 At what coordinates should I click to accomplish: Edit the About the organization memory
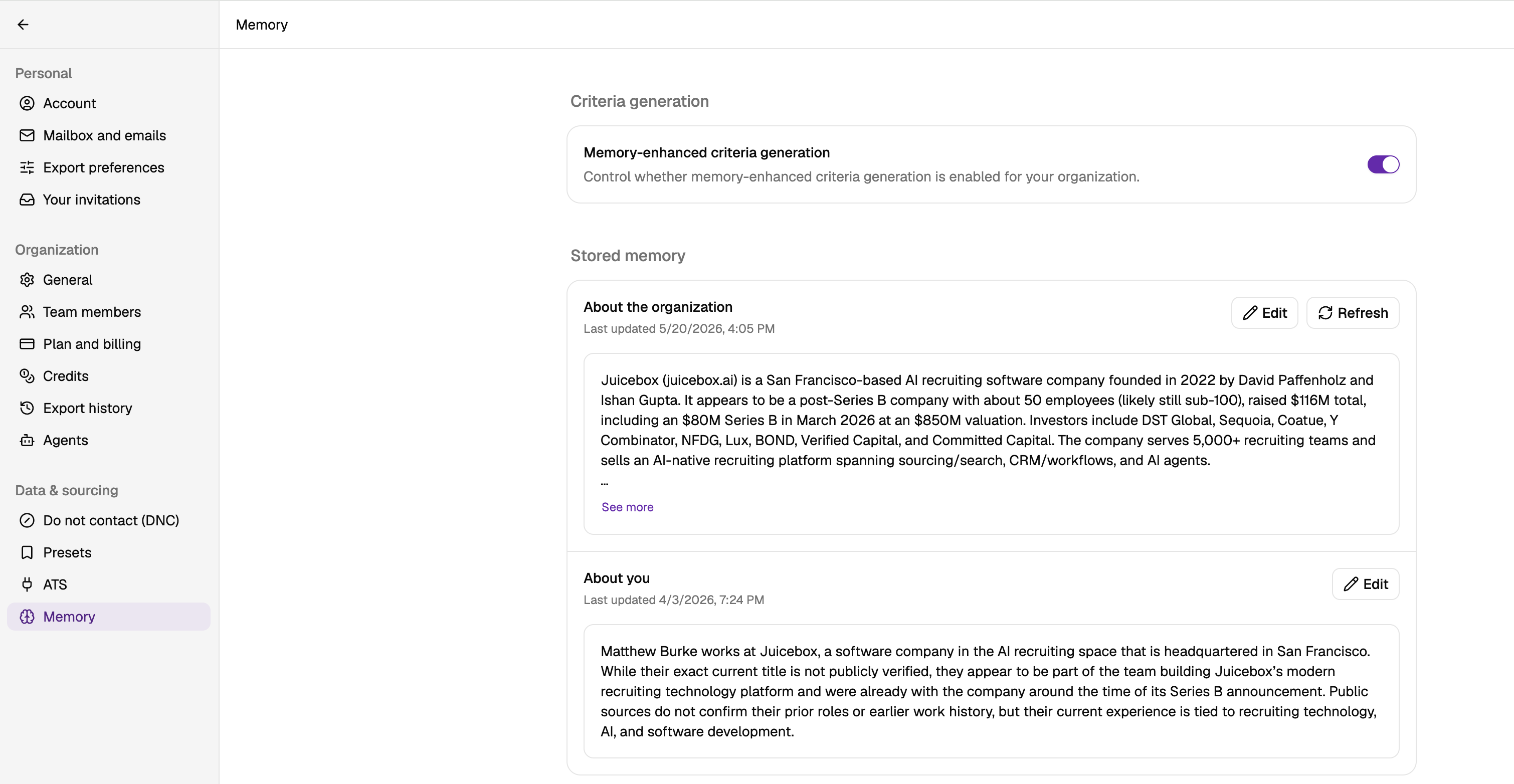pyautogui.click(x=1264, y=313)
